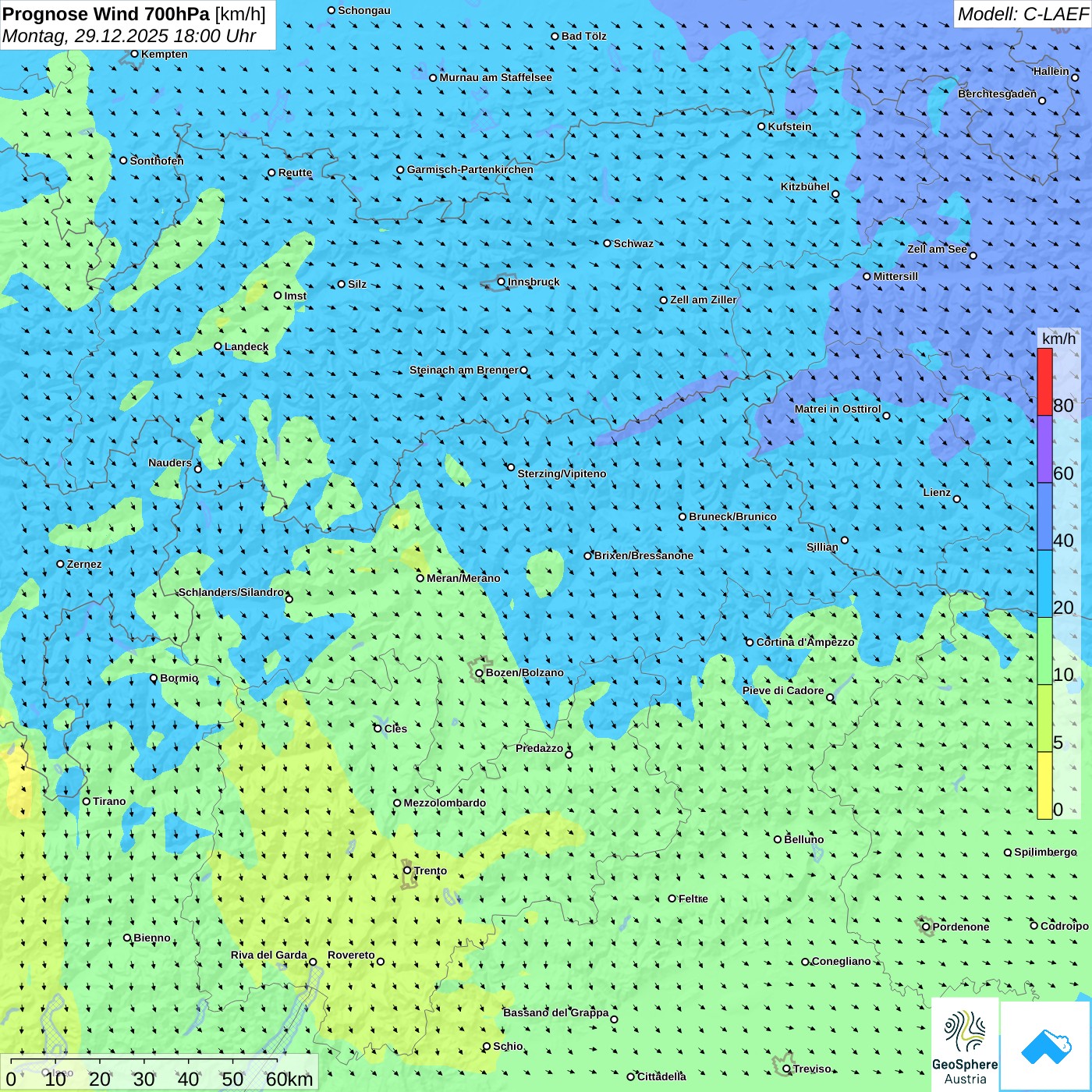1092x1092 pixels.
Task: Click the Treviso city marker
Action: coord(786,1069)
